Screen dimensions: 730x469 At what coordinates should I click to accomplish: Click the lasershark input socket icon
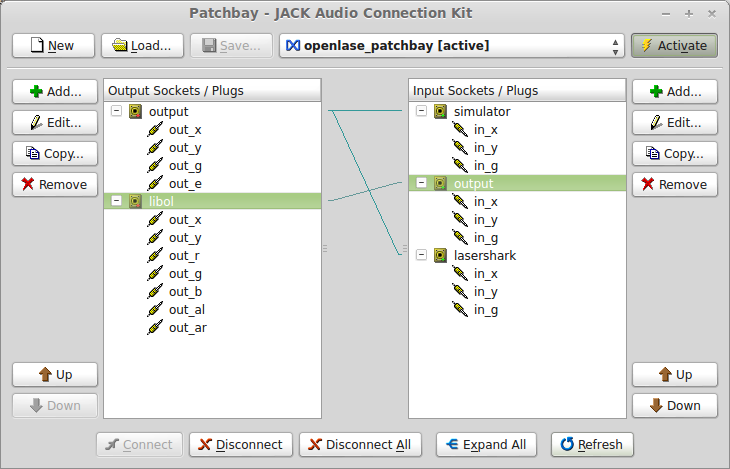(441, 256)
